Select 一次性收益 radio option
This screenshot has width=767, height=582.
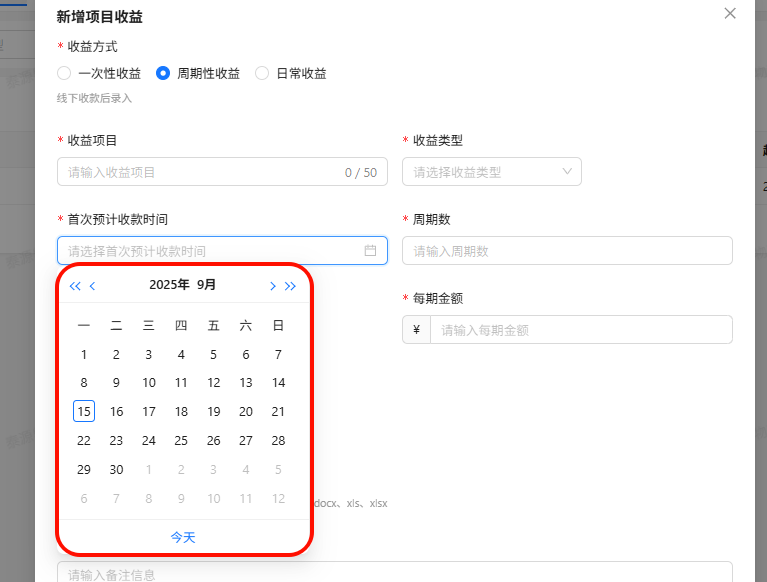tap(65, 73)
